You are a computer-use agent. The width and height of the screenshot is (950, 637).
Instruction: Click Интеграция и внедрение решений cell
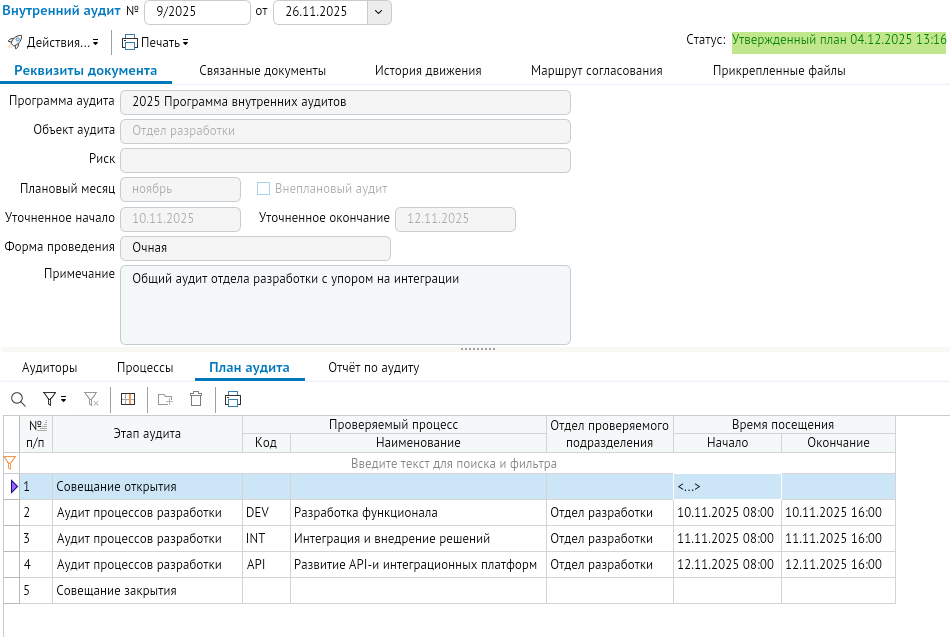point(418,539)
